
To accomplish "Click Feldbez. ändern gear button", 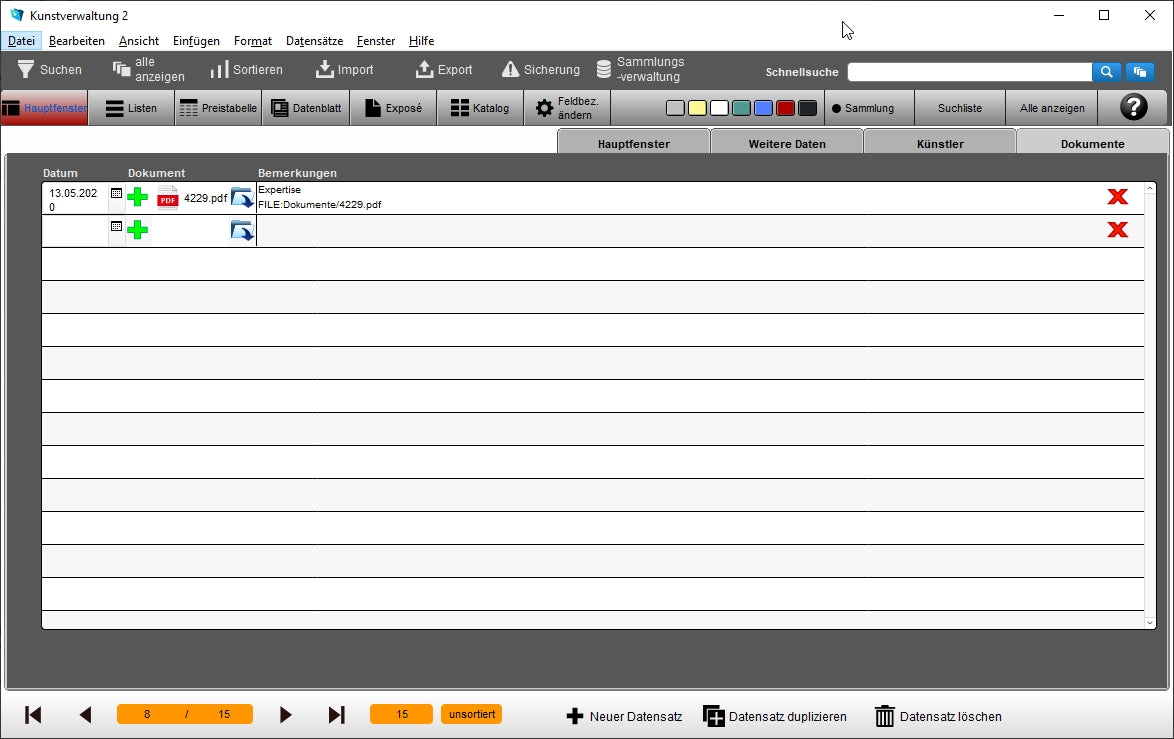I will pyautogui.click(x=566, y=108).
